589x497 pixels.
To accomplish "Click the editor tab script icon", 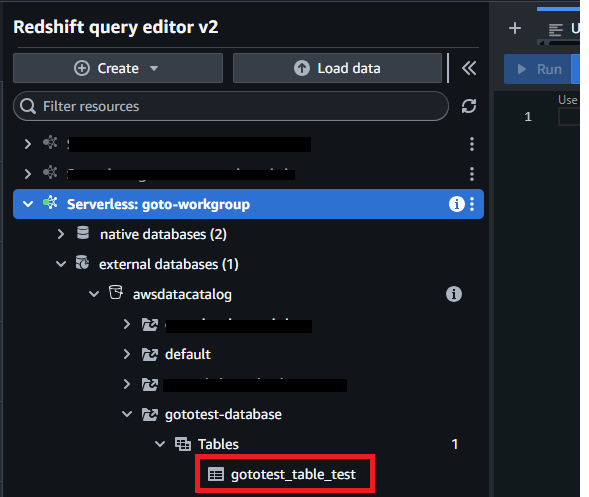I will click(x=555, y=30).
